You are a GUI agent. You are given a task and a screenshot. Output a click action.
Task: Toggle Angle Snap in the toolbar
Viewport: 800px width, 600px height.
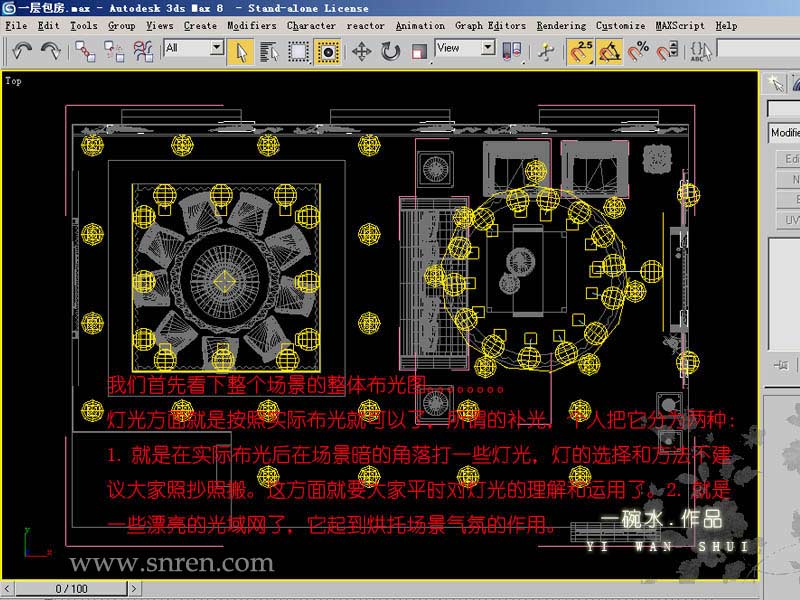click(609, 52)
